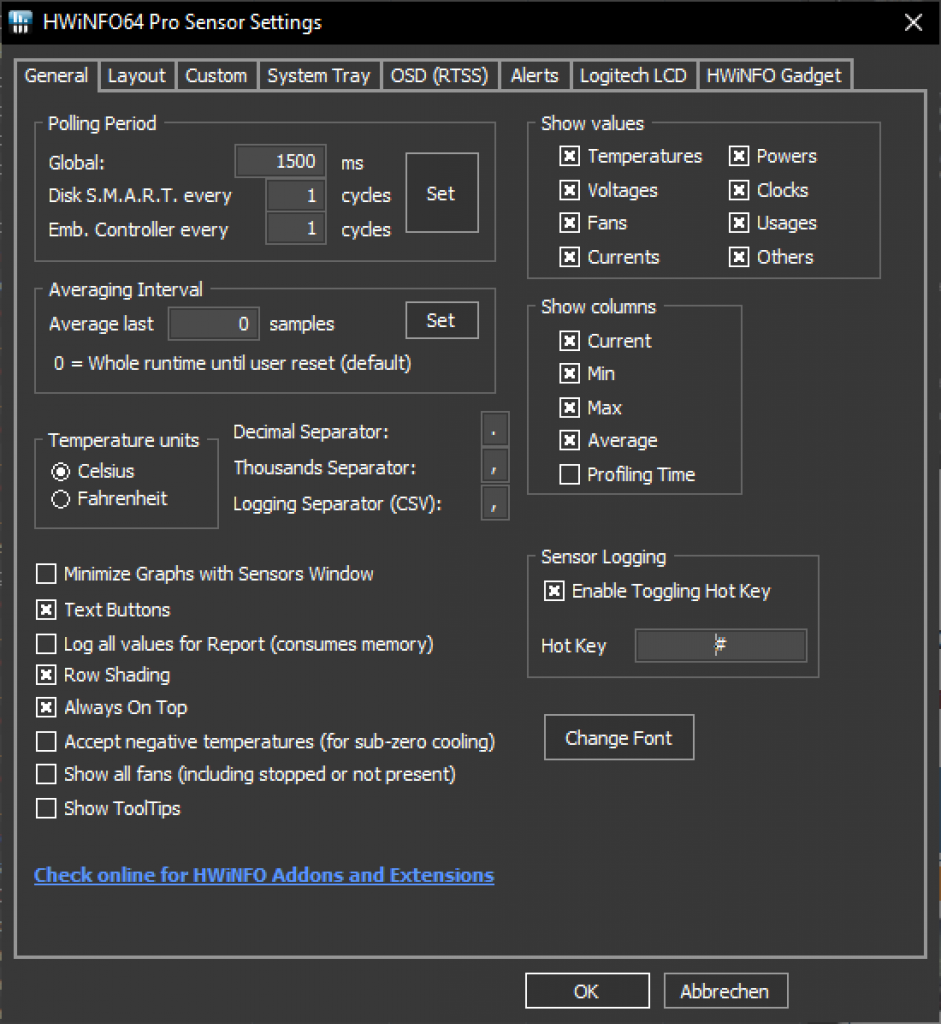Click the Average last samples field
Image resolution: width=941 pixels, height=1024 pixels.
pos(214,324)
